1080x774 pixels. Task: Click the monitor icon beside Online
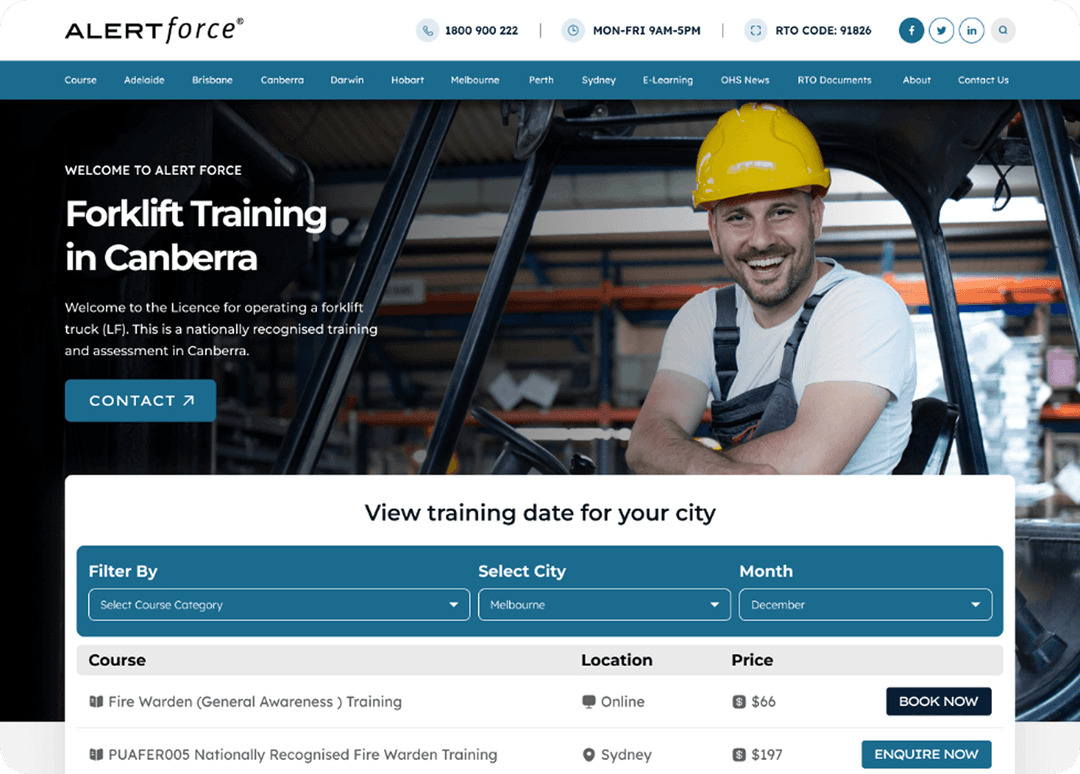(589, 702)
